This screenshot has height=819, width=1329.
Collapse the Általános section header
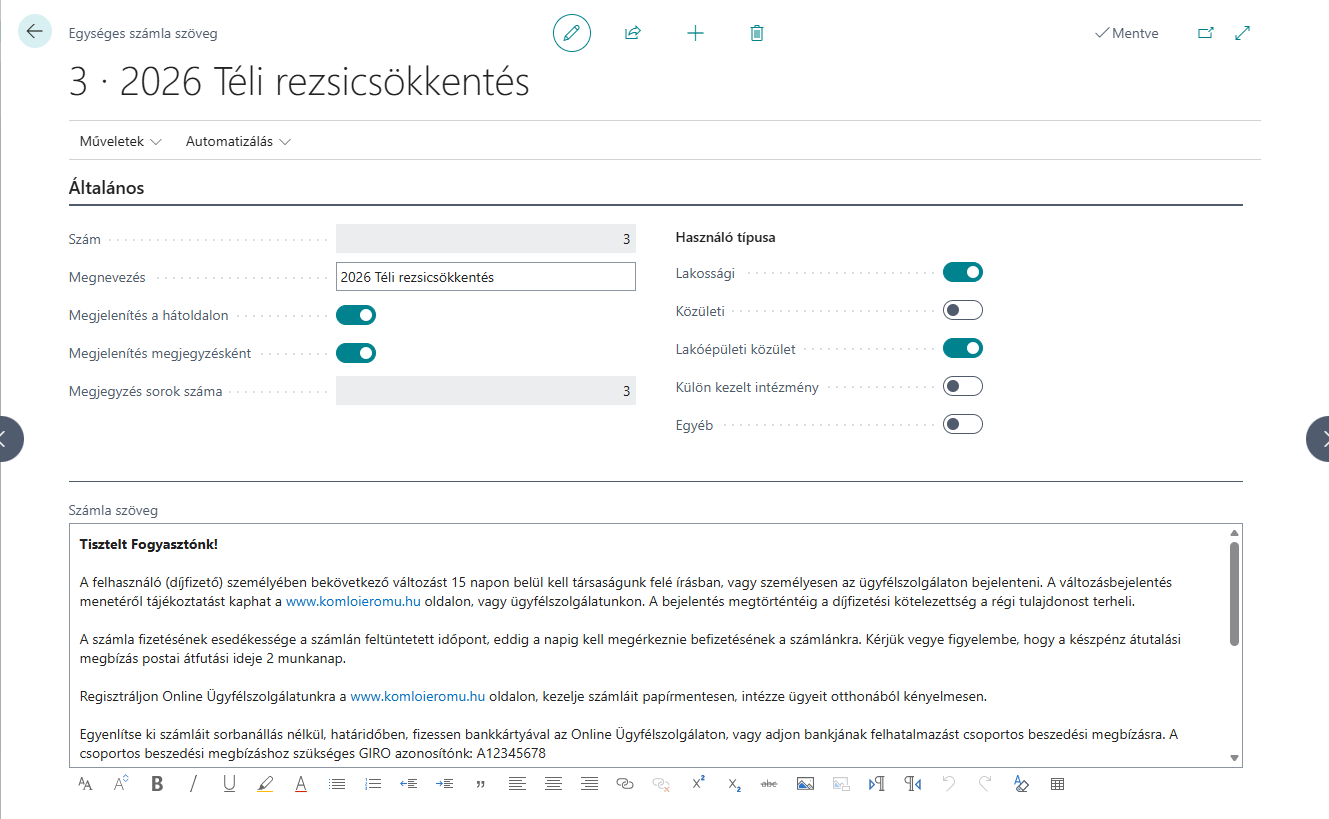click(x=107, y=188)
